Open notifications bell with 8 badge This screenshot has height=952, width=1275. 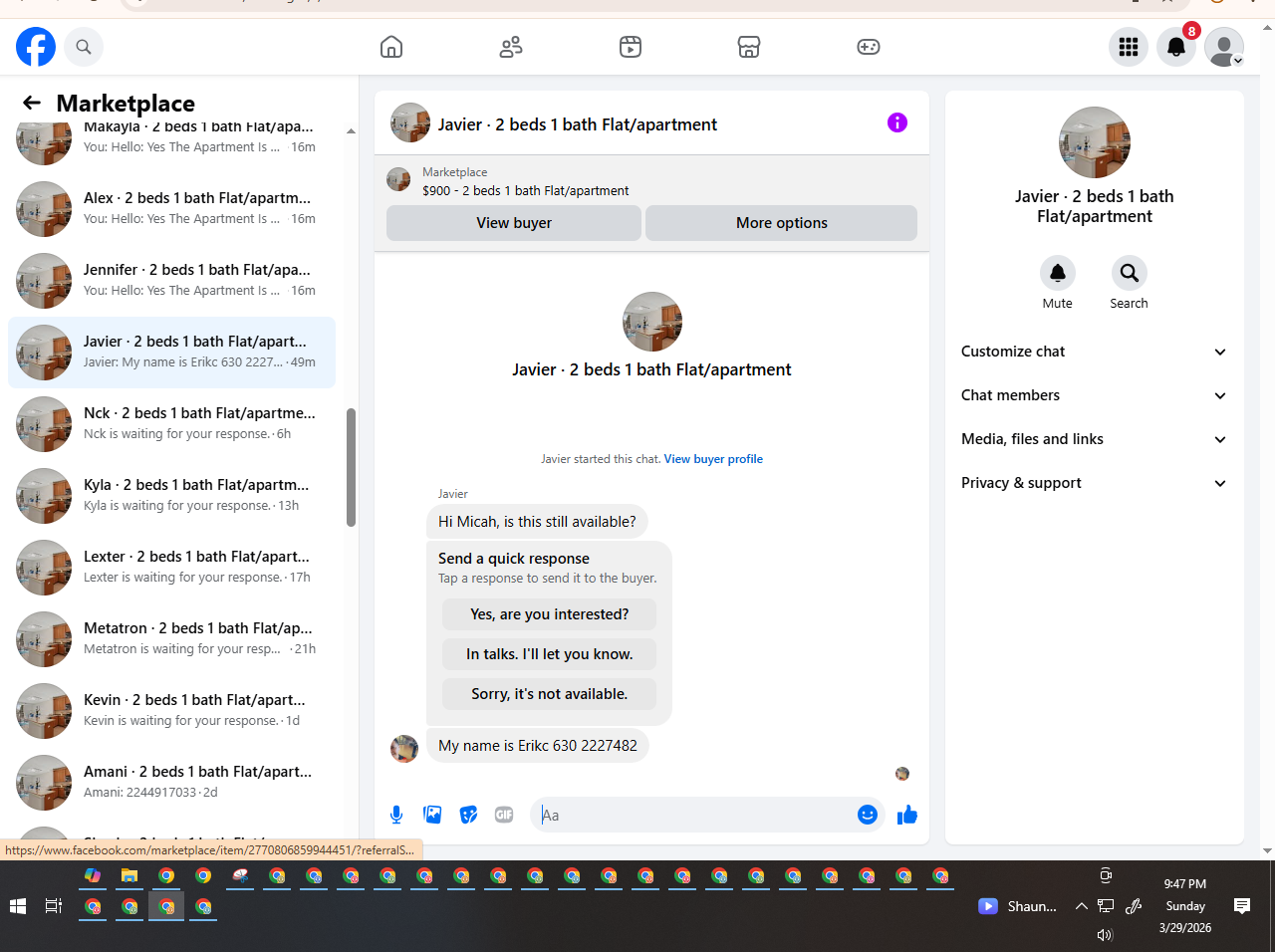click(1176, 47)
